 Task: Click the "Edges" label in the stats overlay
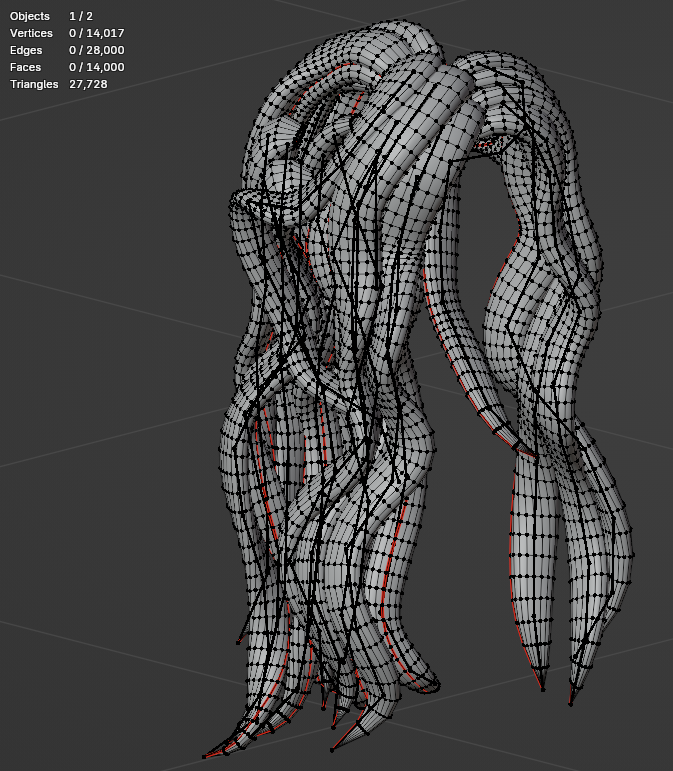26,50
